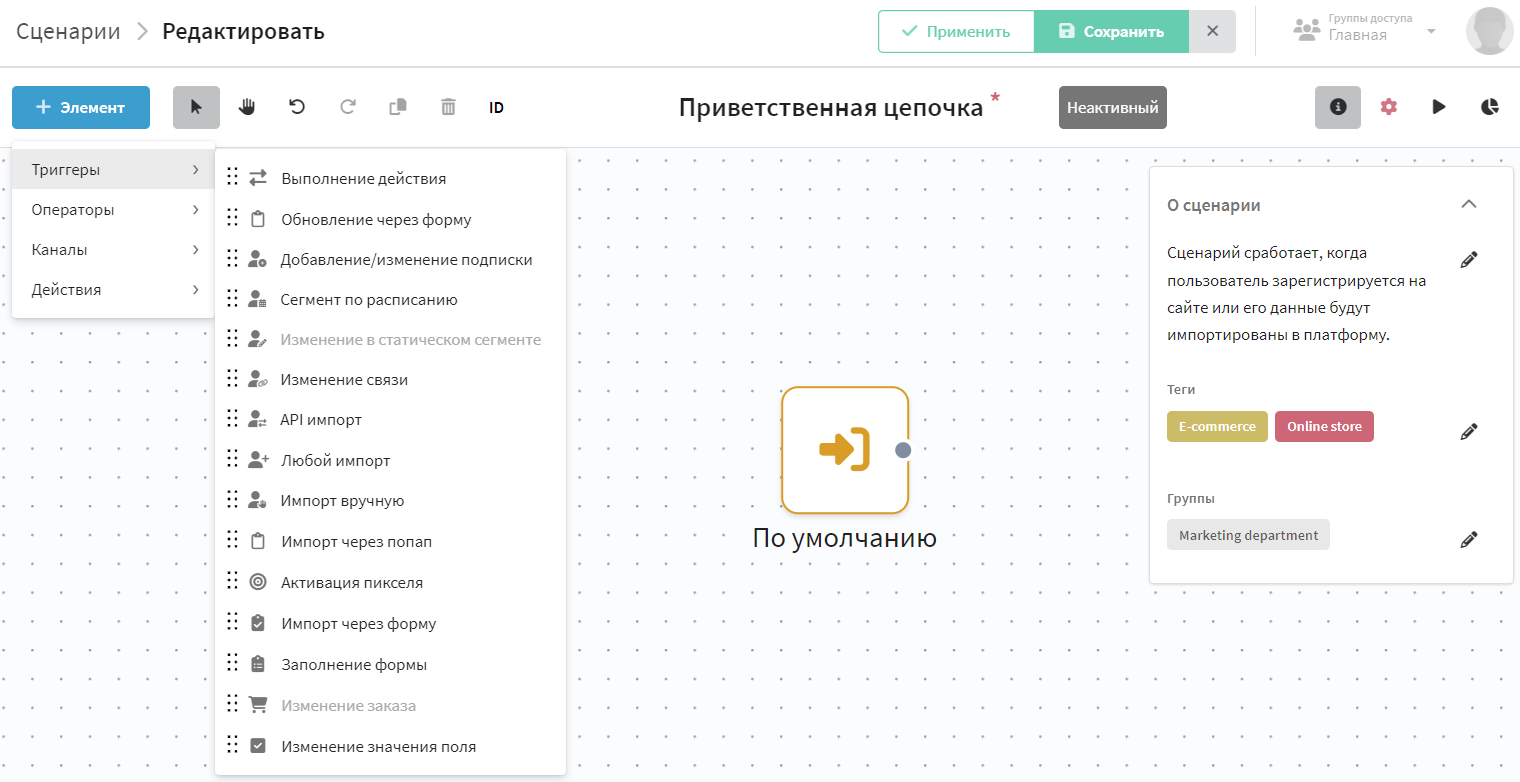Click the node's output connector dot

(x=903, y=450)
